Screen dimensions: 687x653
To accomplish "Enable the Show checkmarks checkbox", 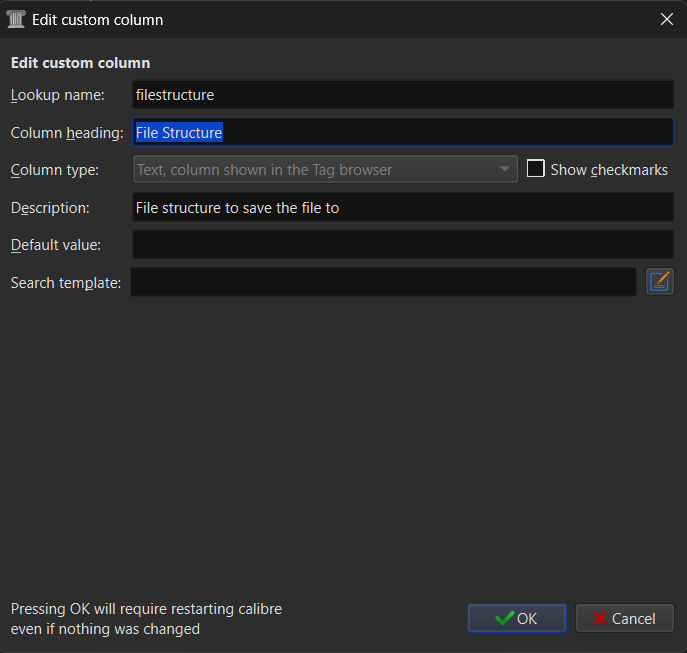I will click(535, 169).
